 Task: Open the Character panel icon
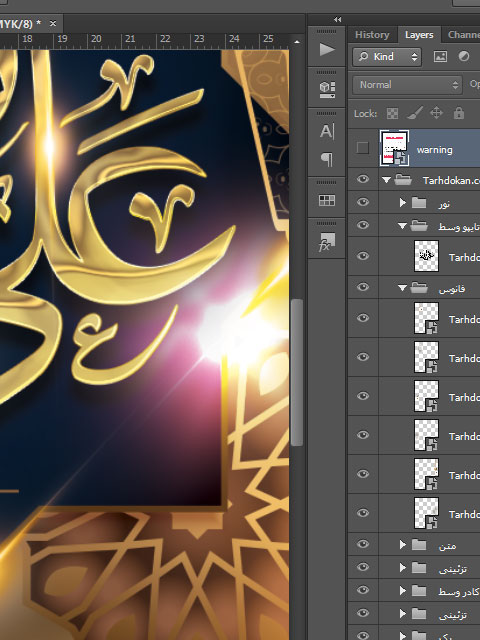[327, 131]
